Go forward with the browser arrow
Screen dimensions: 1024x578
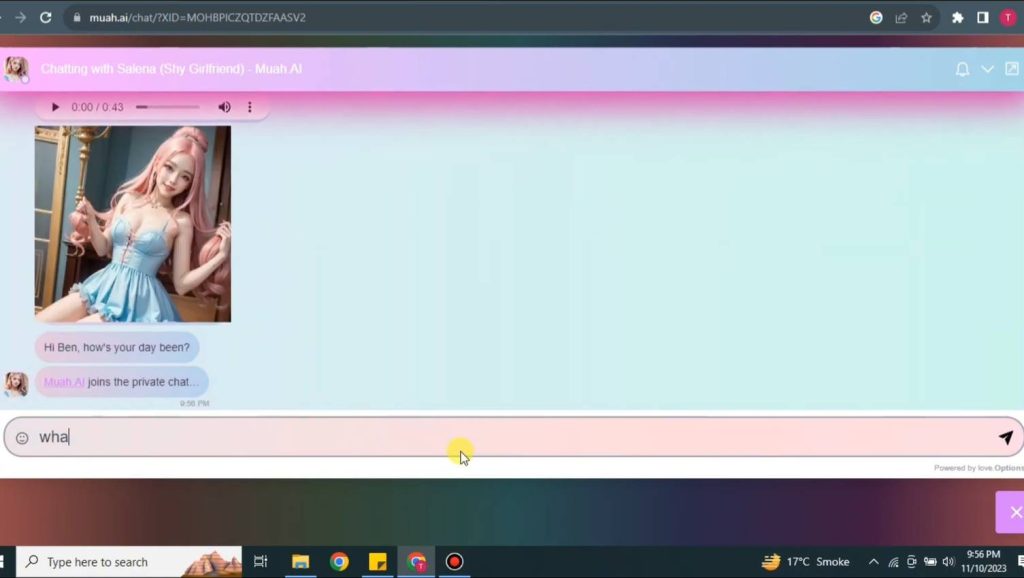[21, 18]
